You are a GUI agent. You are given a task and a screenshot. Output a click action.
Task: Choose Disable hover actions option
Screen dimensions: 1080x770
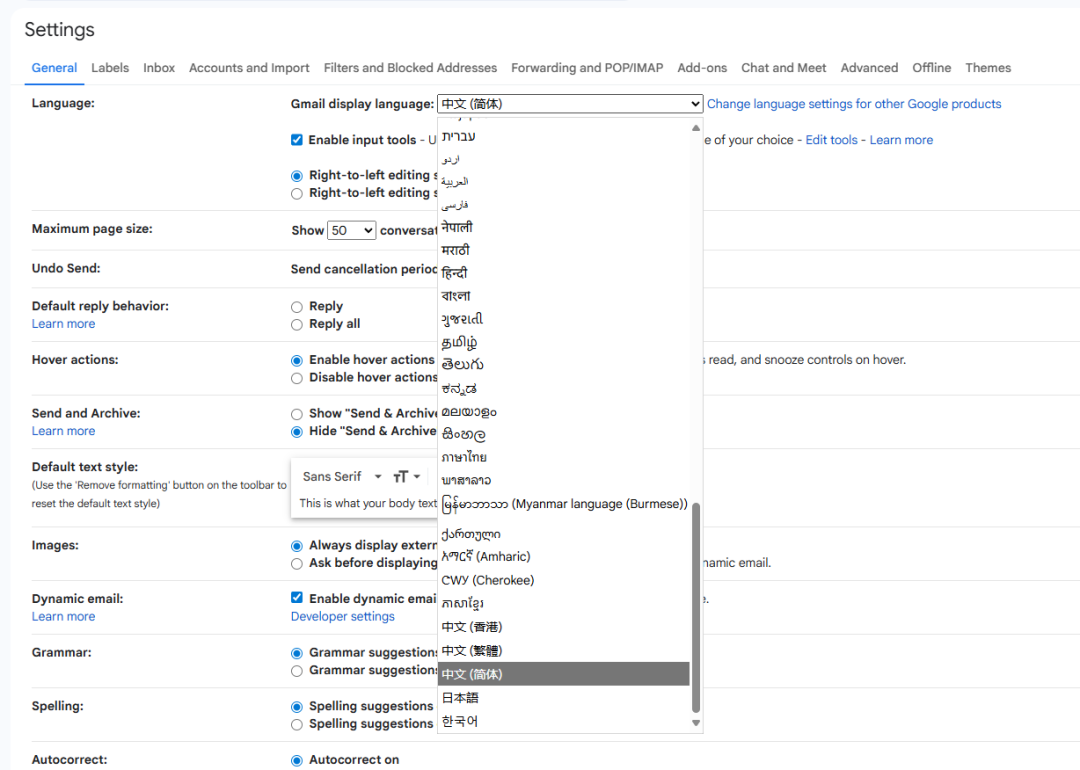pyautogui.click(x=297, y=378)
